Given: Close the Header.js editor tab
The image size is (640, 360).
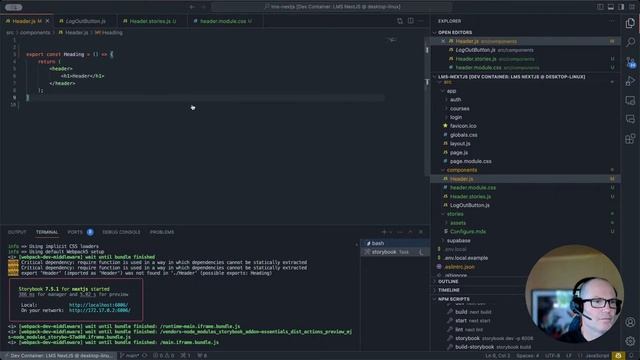Looking at the screenshot, I should pos(47,21).
